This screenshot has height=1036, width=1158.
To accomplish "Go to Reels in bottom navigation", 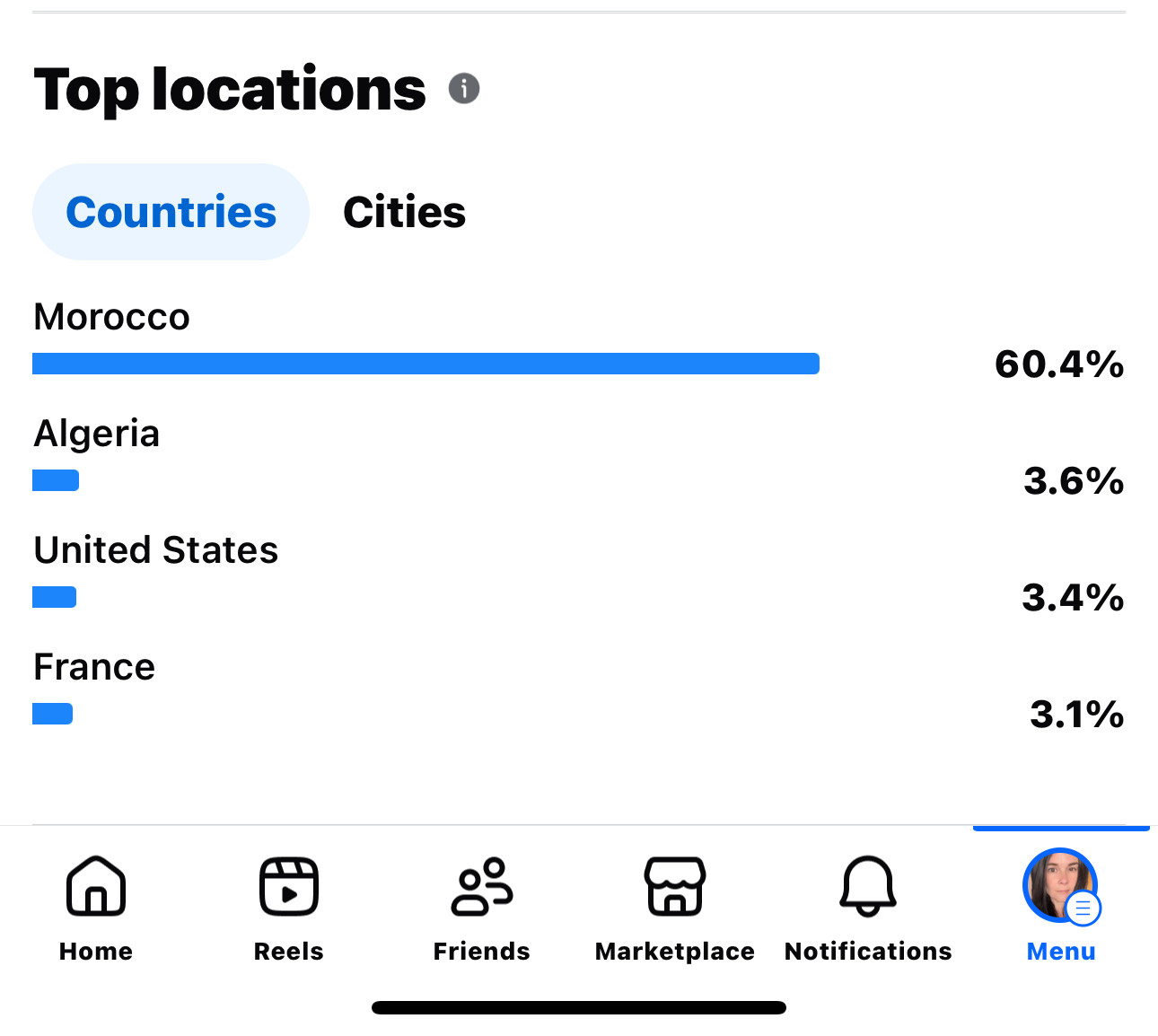I will (x=288, y=886).
